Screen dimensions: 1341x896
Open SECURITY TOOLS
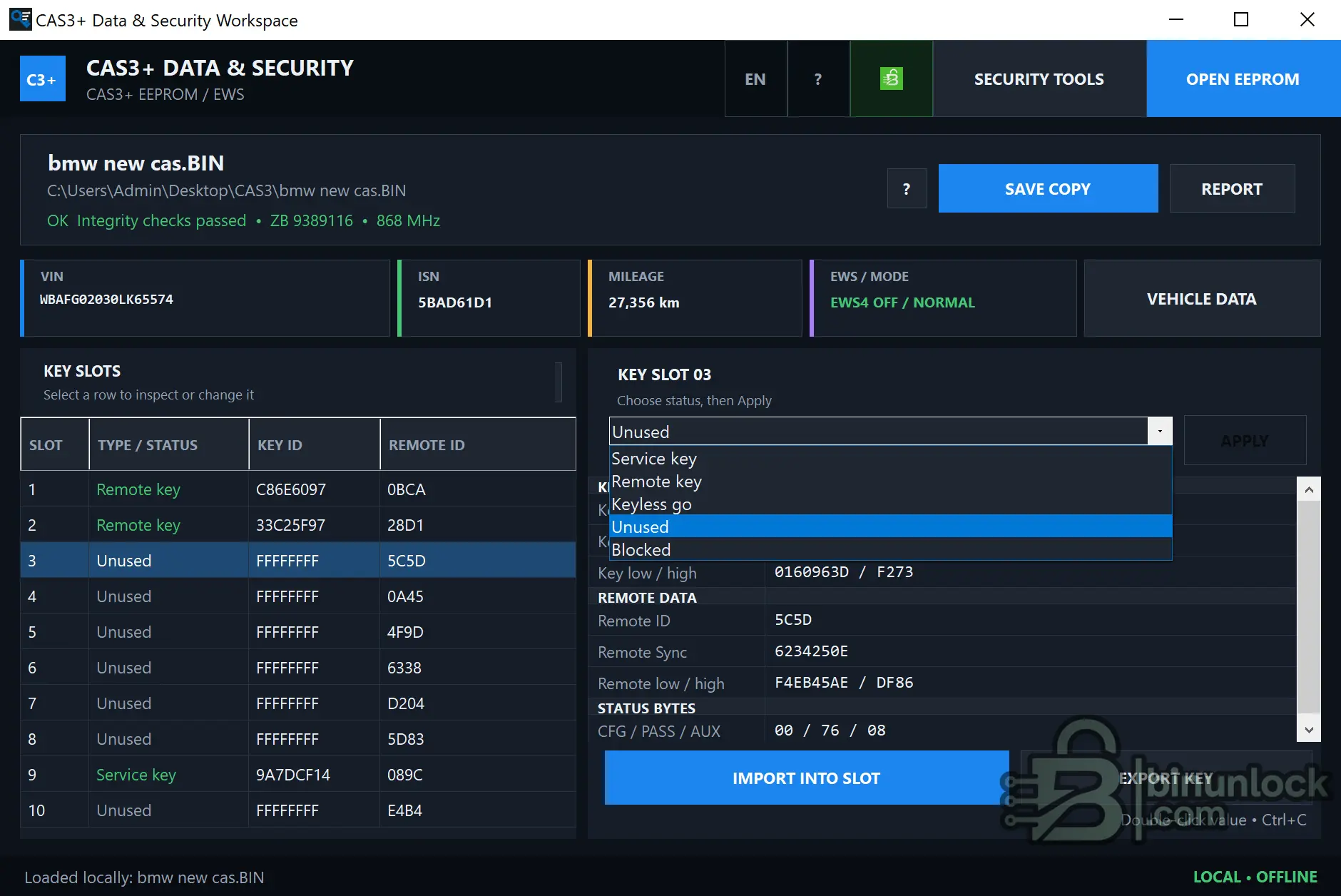pos(1039,78)
